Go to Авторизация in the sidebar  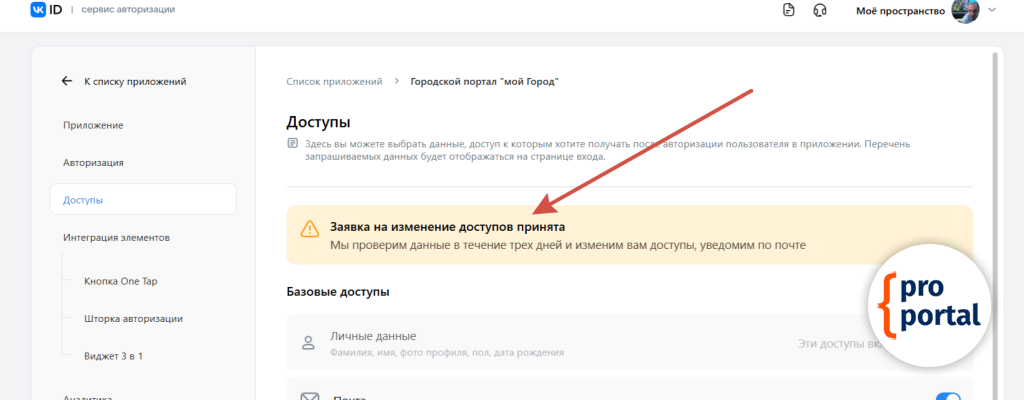pos(93,162)
